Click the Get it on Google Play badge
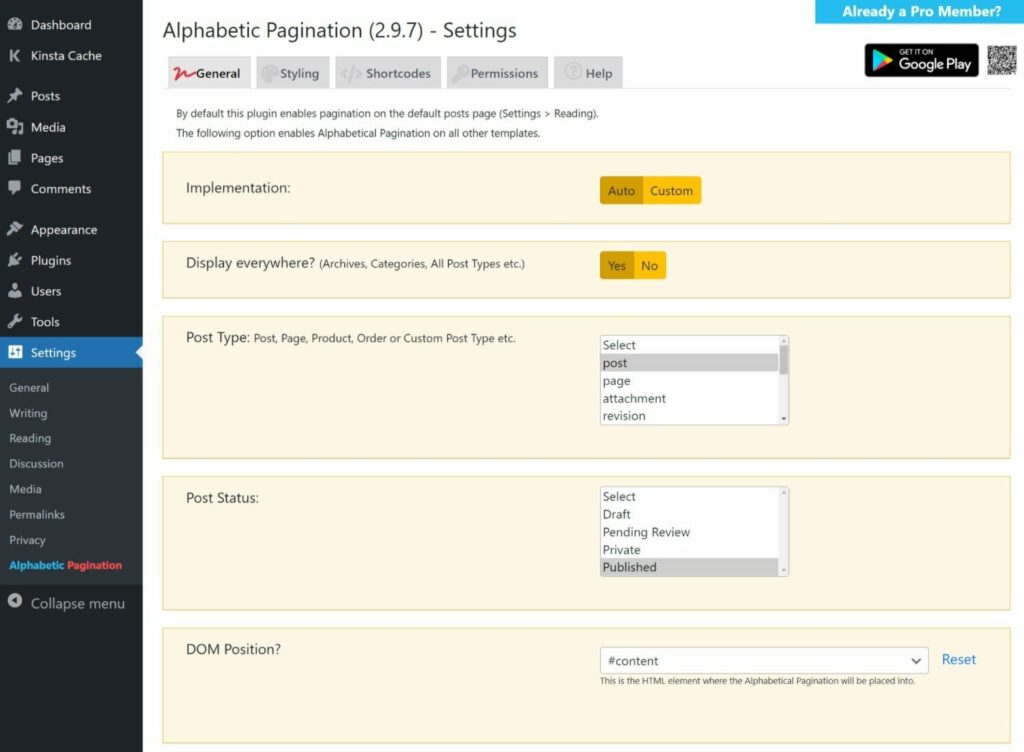 pyautogui.click(x=920, y=60)
